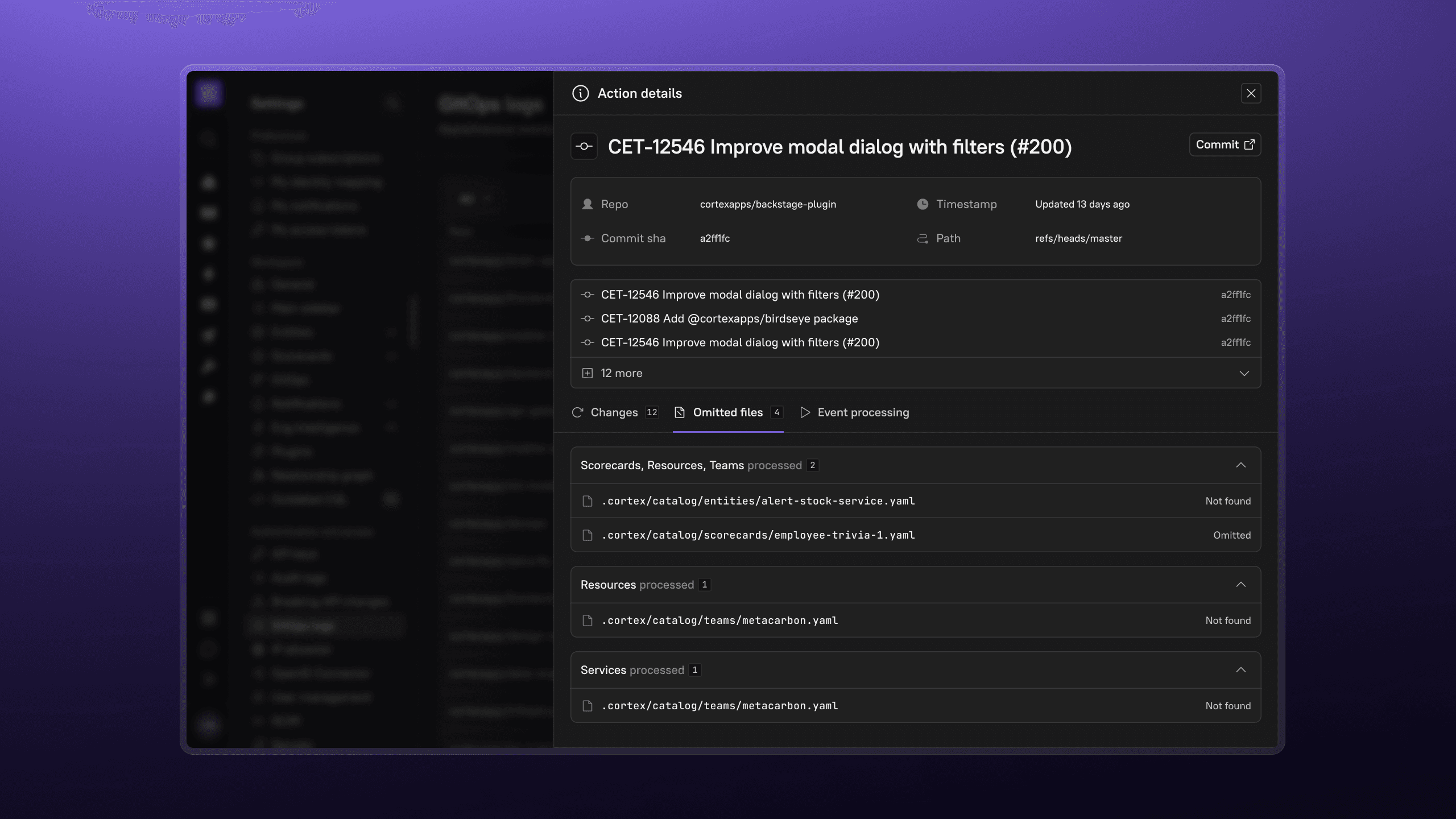The image size is (1456, 819).
Task: Click the commit sha value a2ff1fc in details
Action: [x=714, y=238]
